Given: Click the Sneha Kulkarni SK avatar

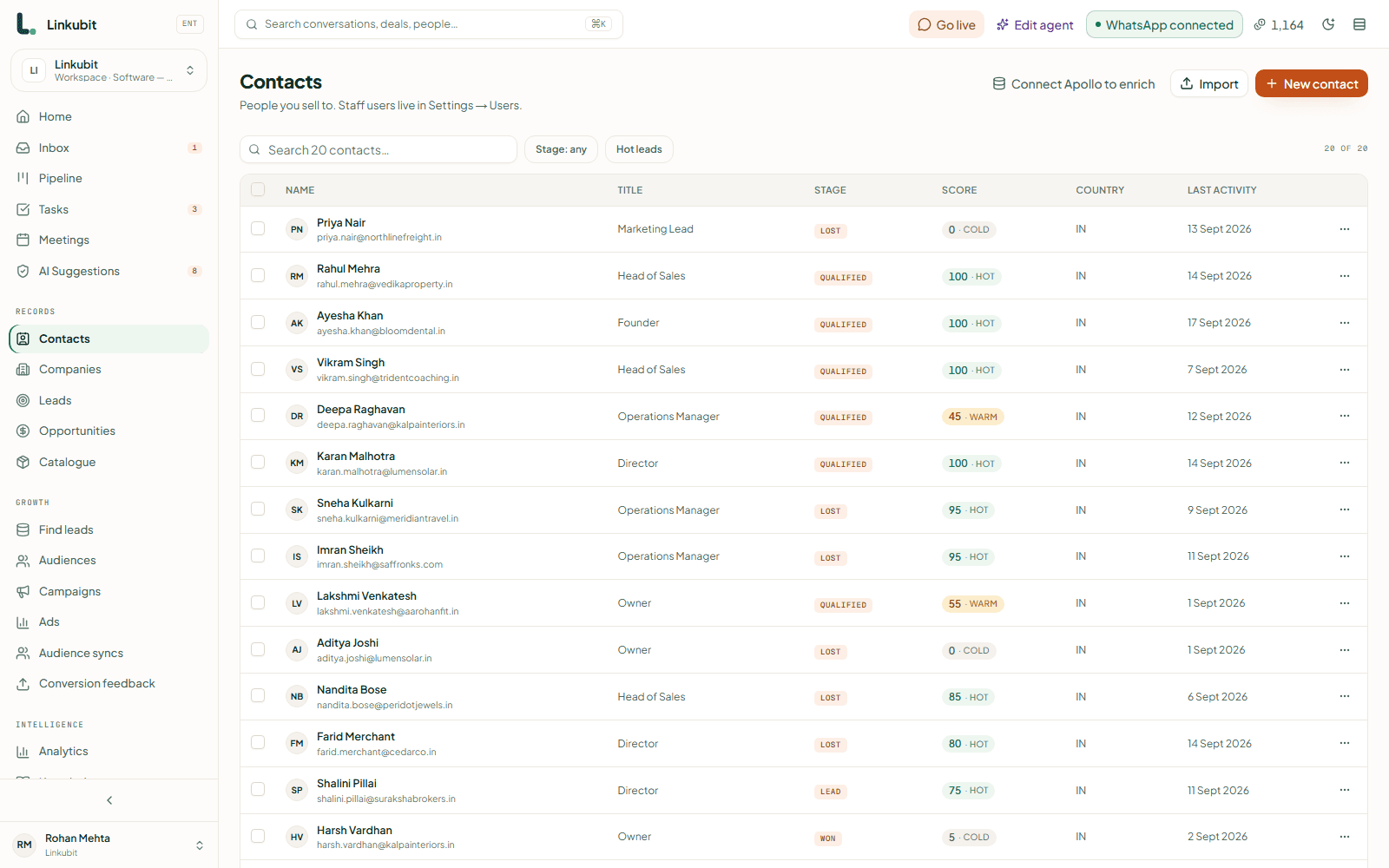Looking at the screenshot, I should pos(297,510).
